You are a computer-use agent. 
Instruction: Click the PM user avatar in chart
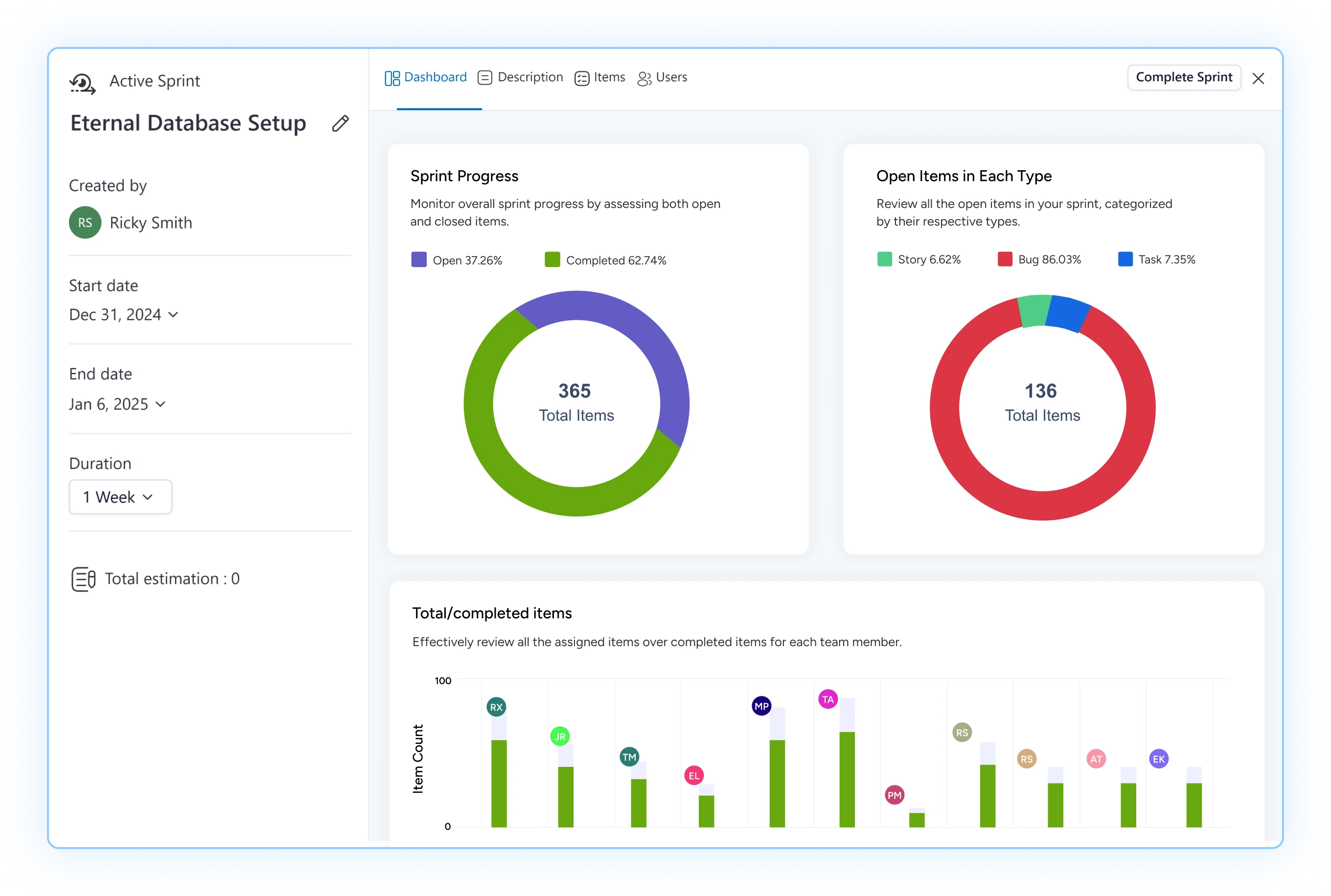pyautogui.click(x=894, y=795)
